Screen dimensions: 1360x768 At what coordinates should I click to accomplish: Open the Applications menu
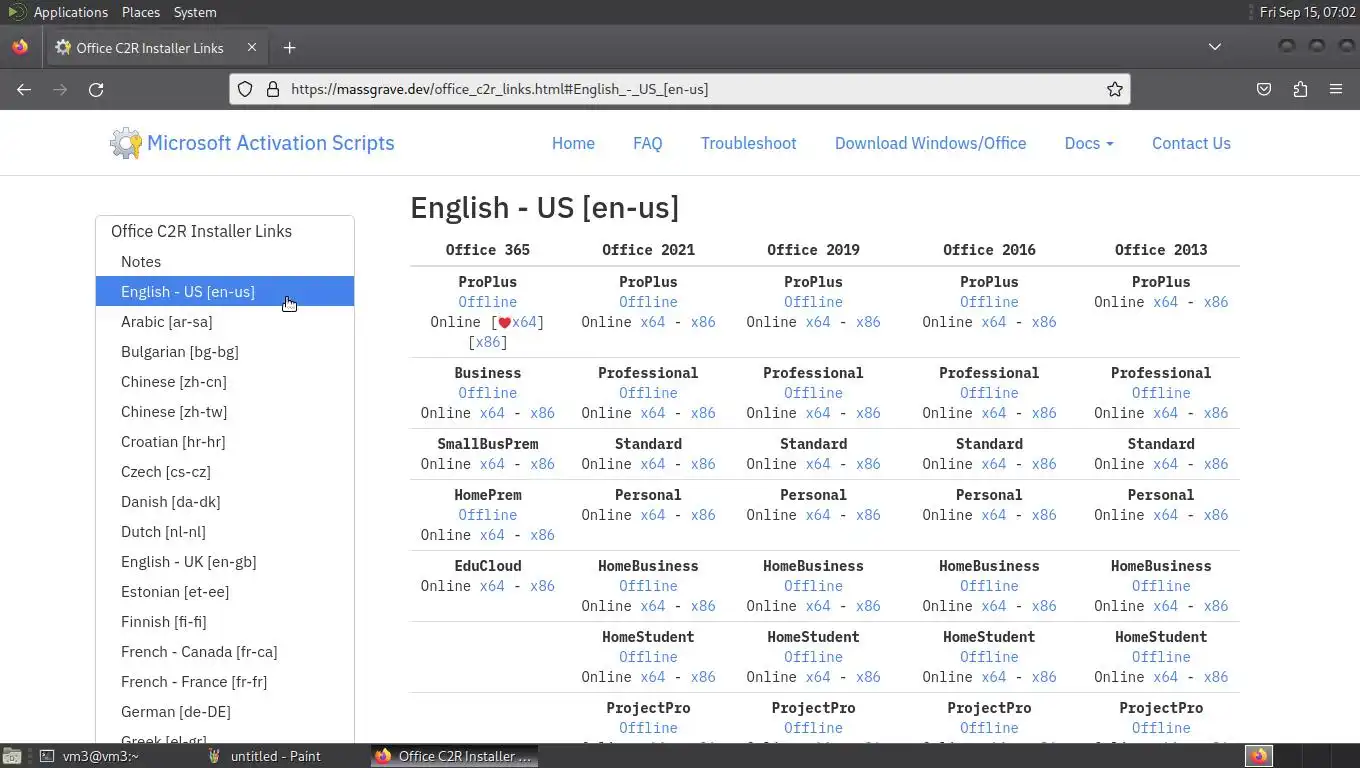tap(70, 12)
